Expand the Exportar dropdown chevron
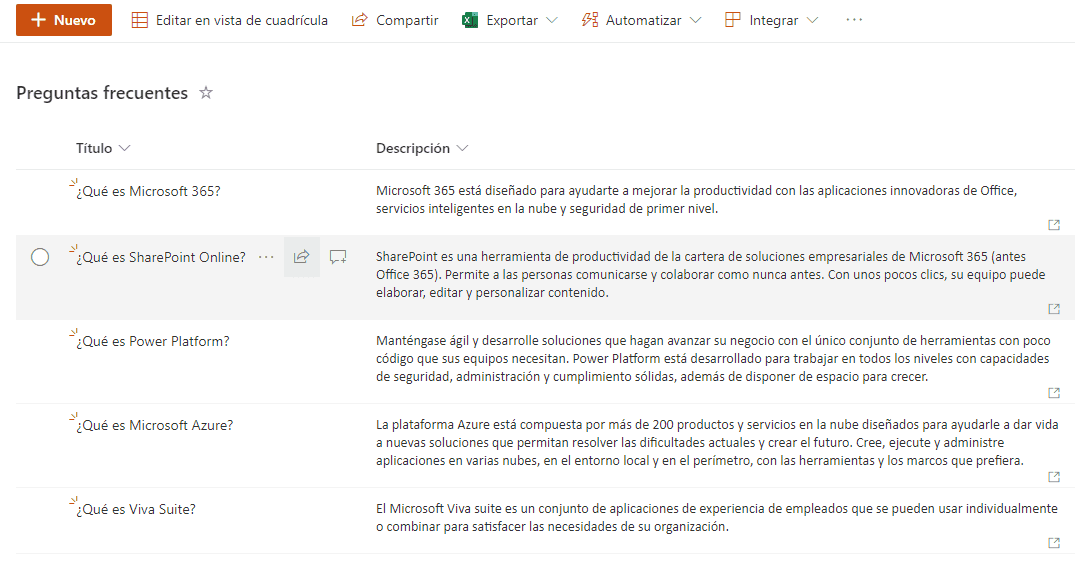The width and height of the screenshot is (1075, 562). [552, 20]
